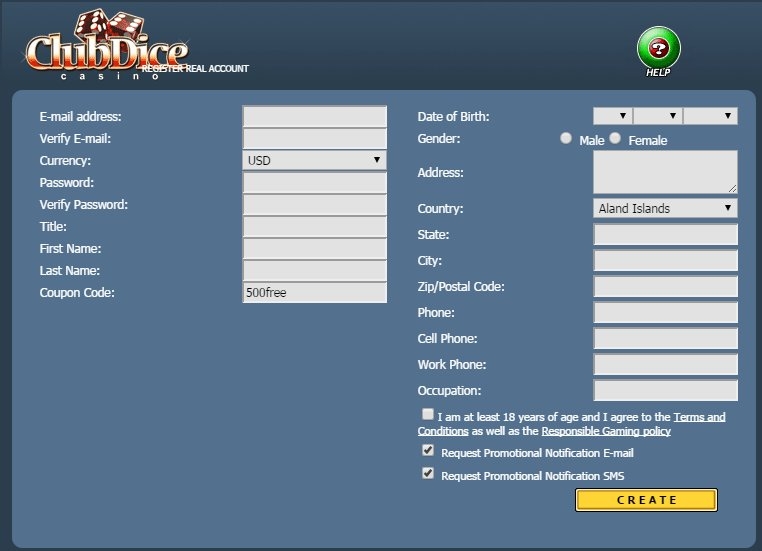
Task: Click the green Help question mark icon
Action: (658, 48)
